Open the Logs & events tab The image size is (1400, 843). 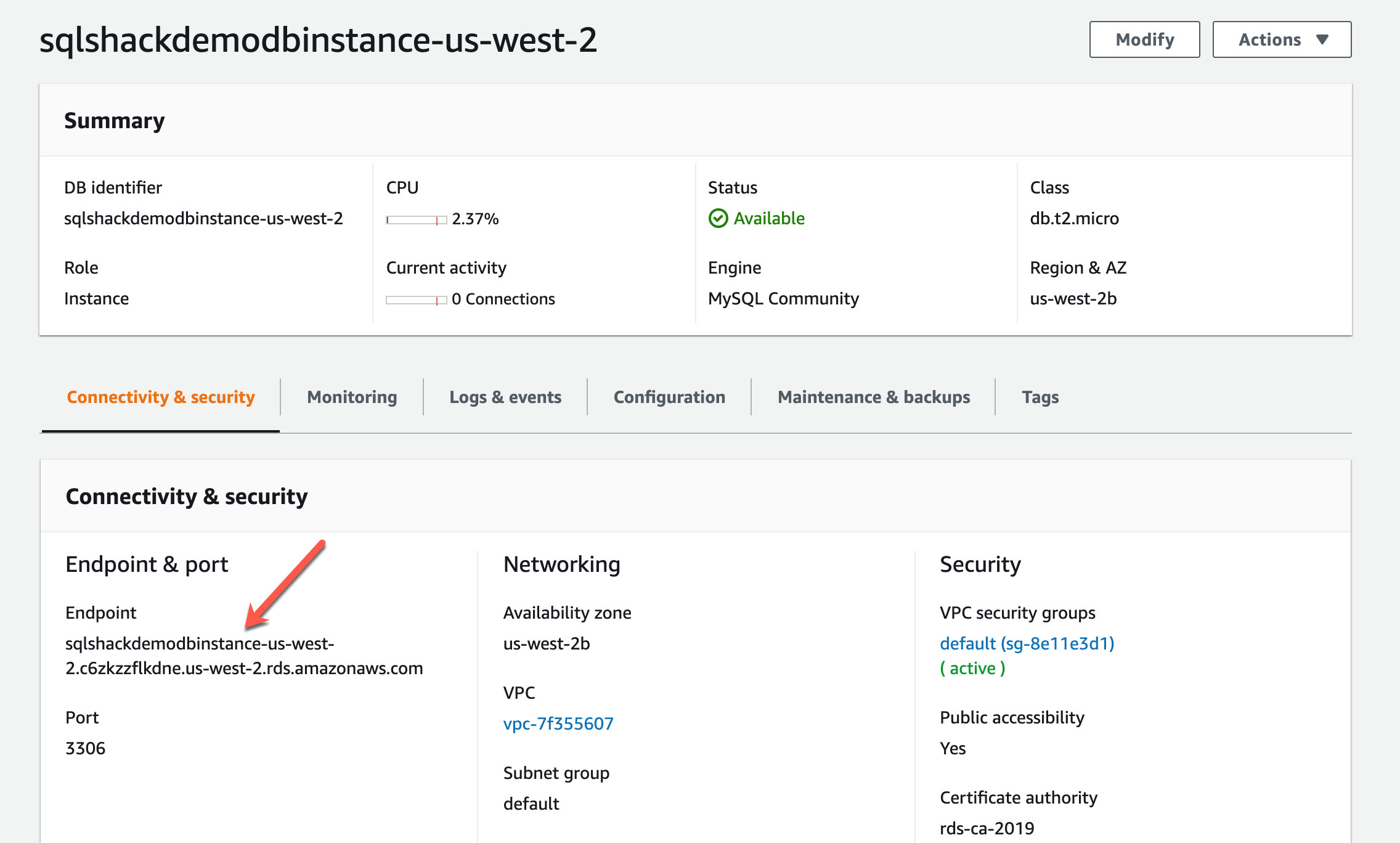(505, 397)
